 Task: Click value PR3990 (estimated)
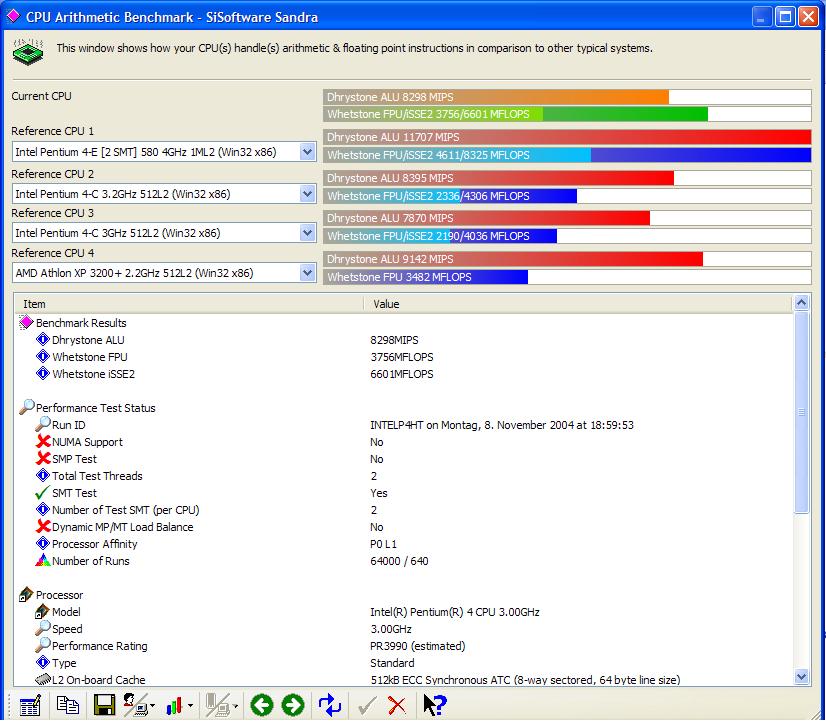pos(418,646)
